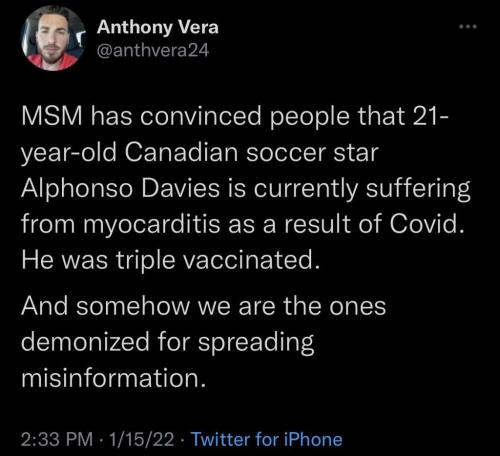Screen dimensions: 500x456
Task: Click the word demonized in the tweet
Action: click(85, 342)
